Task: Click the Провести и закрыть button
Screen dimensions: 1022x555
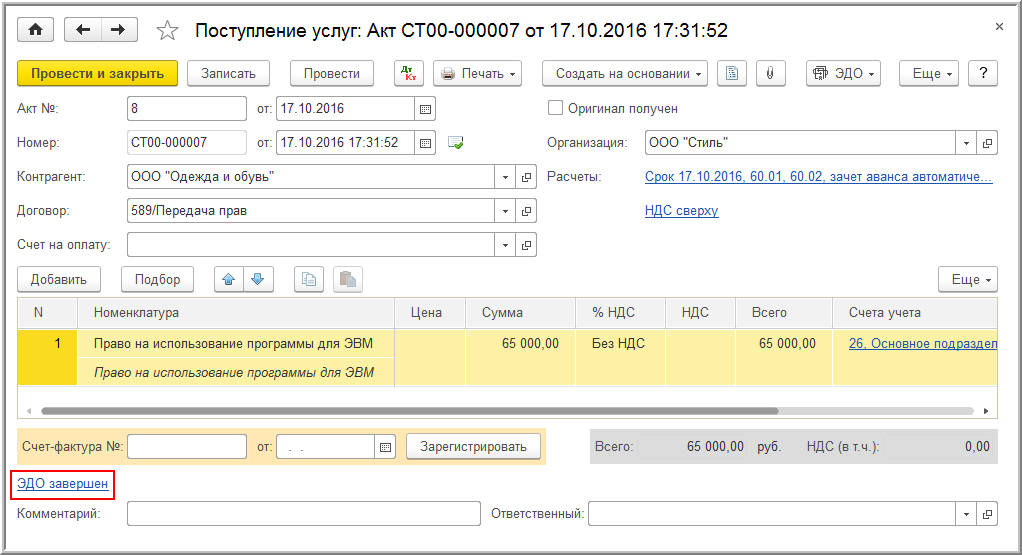Action: click(97, 73)
